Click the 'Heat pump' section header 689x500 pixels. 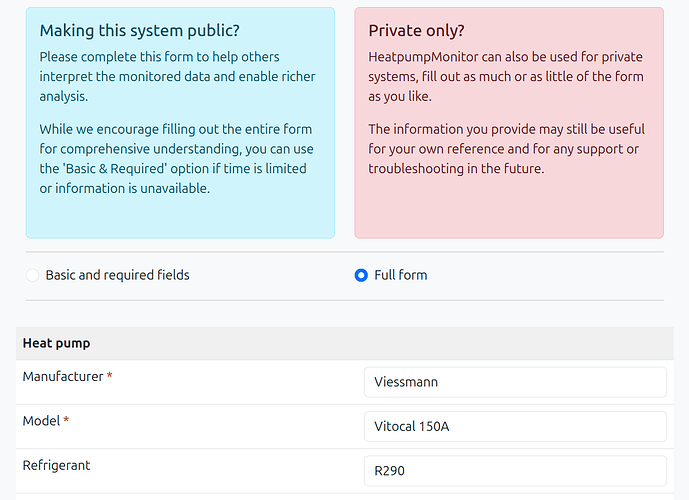click(56, 343)
